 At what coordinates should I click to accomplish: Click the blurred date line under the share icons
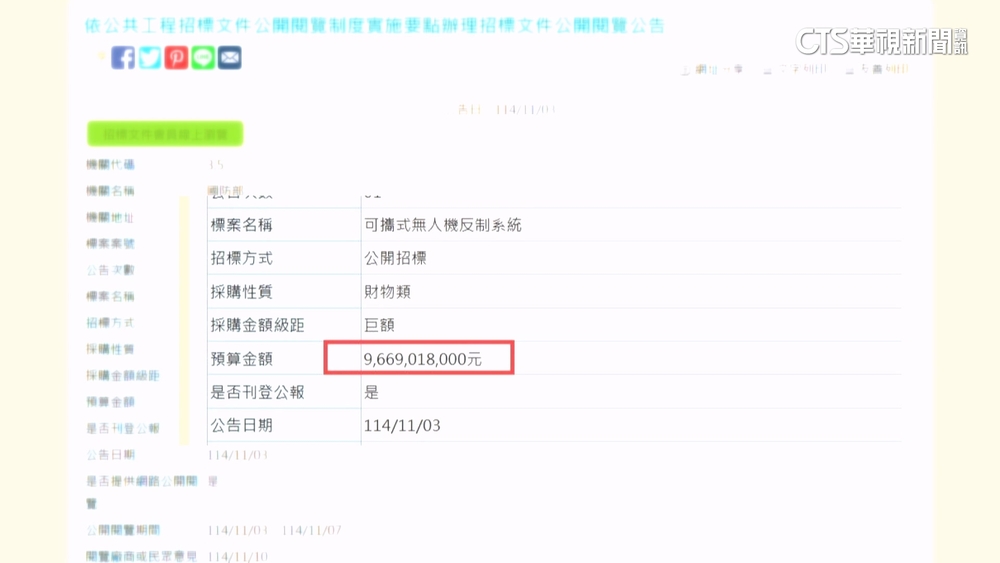point(507,110)
